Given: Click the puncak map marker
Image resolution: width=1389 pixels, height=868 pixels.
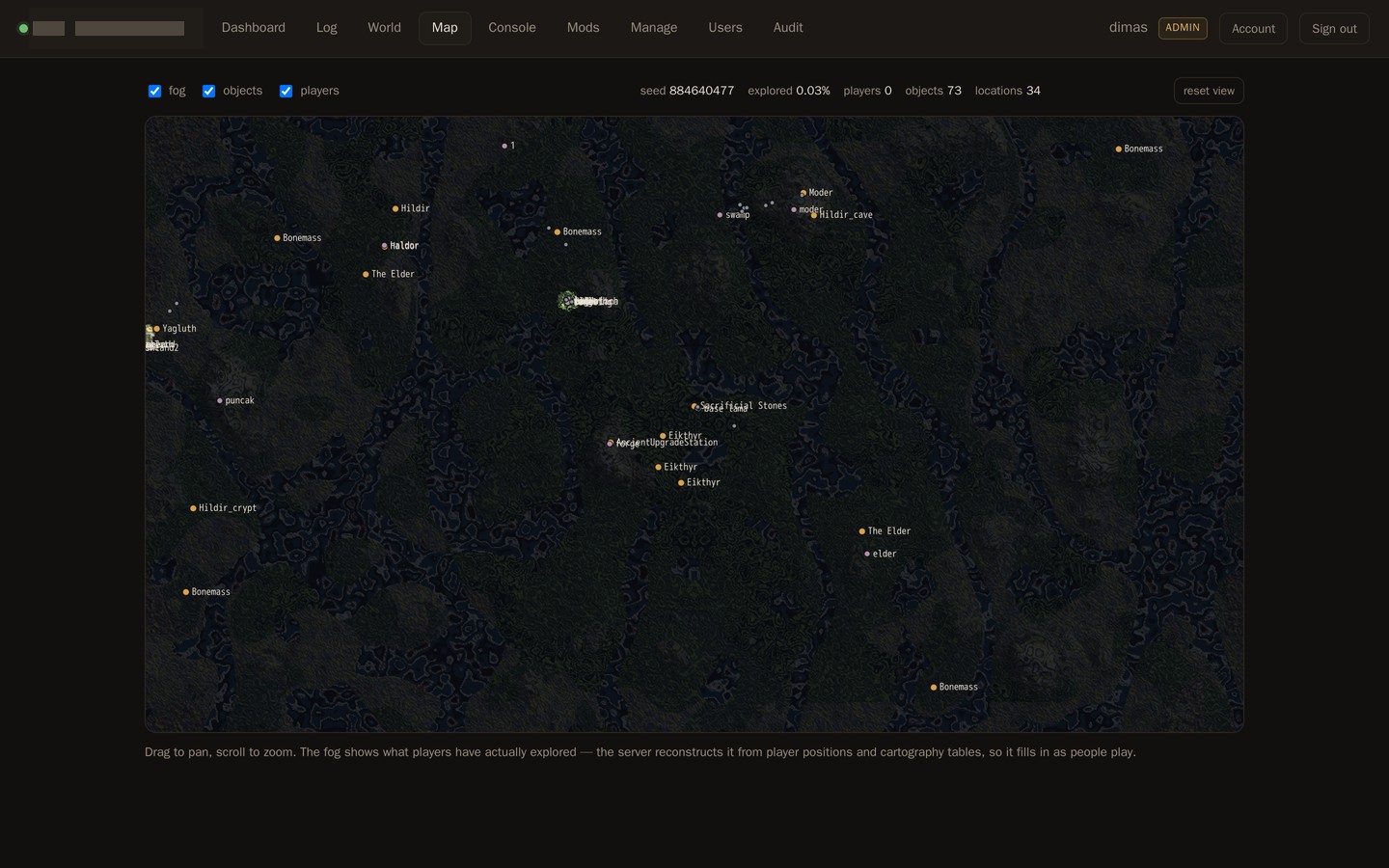Looking at the screenshot, I should pos(220,400).
